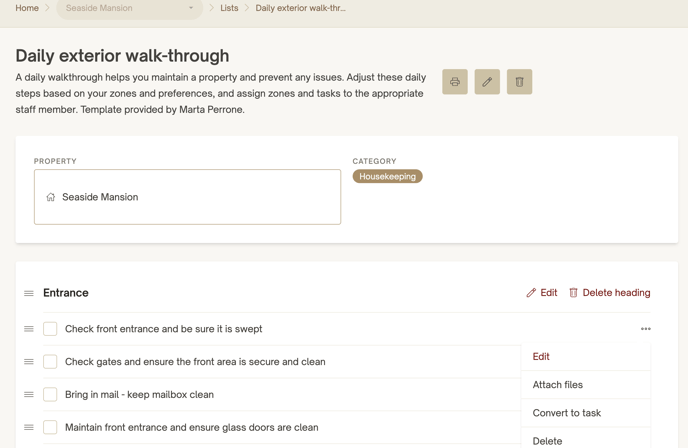Tick checkbox for bring in mail item
688x448 pixels.
(x=50, y=394)
